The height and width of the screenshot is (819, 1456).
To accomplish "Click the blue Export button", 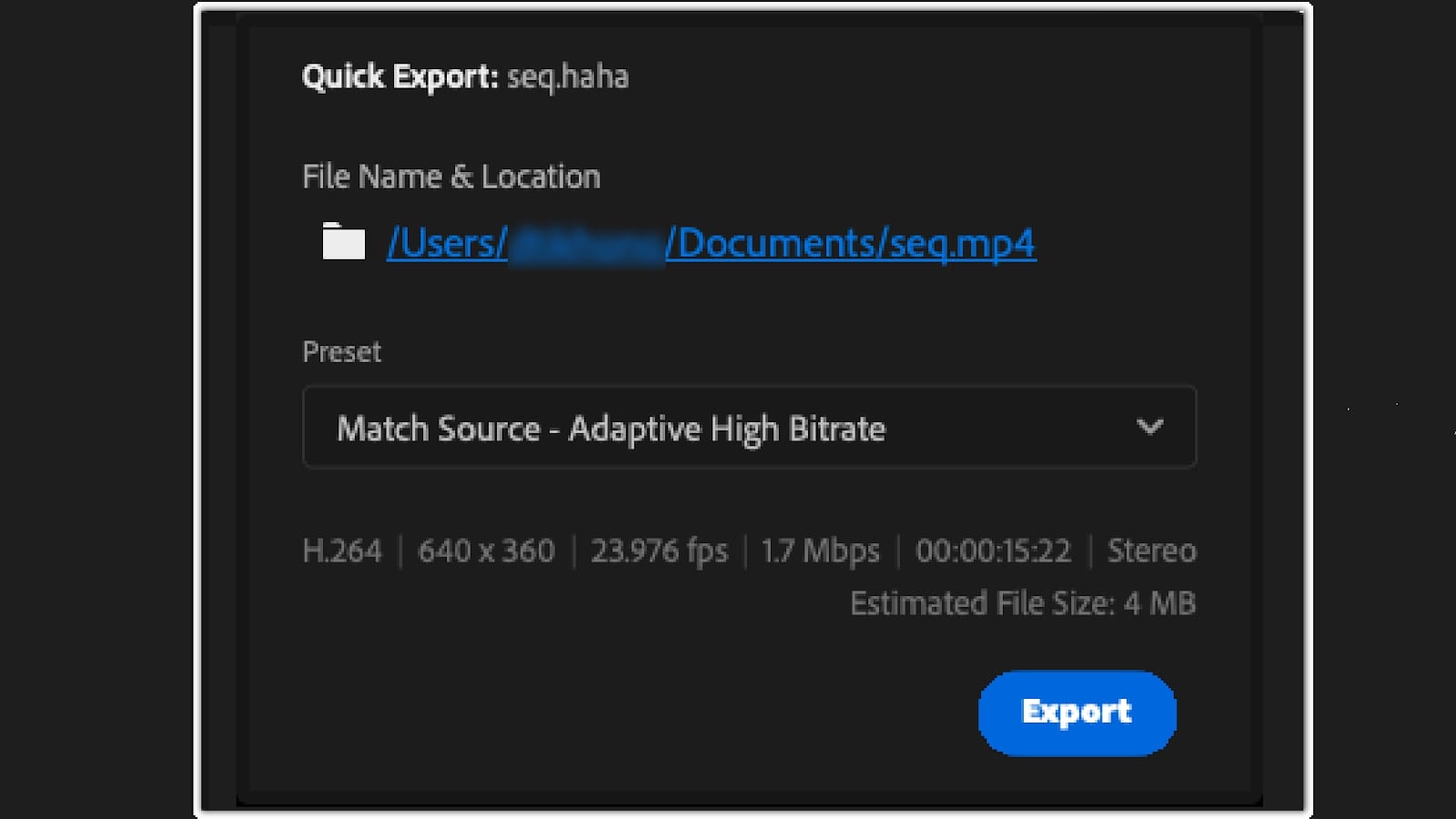I will [1077, 713].
